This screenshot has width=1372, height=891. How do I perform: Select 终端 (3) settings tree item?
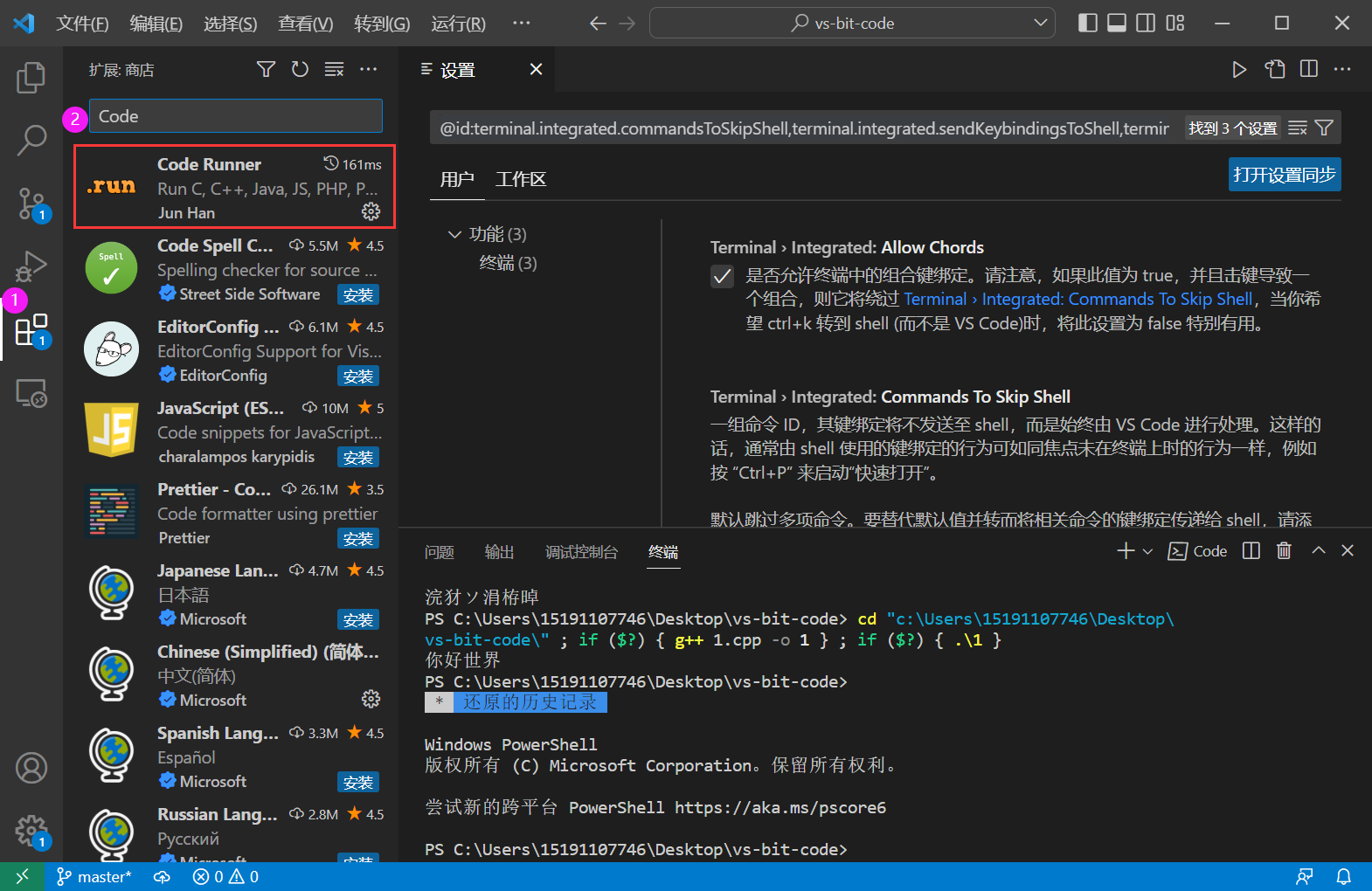[508, 263]
